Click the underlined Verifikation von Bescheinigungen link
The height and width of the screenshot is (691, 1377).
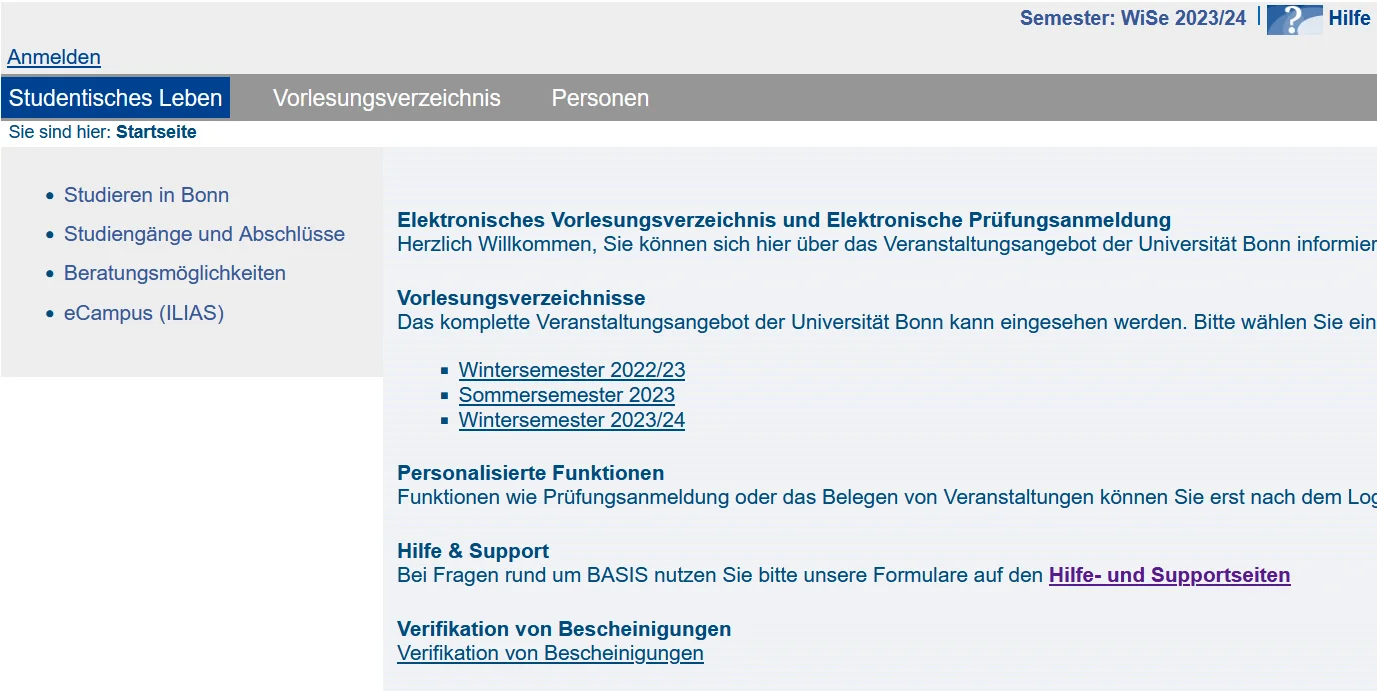click(x=550, y=653)
